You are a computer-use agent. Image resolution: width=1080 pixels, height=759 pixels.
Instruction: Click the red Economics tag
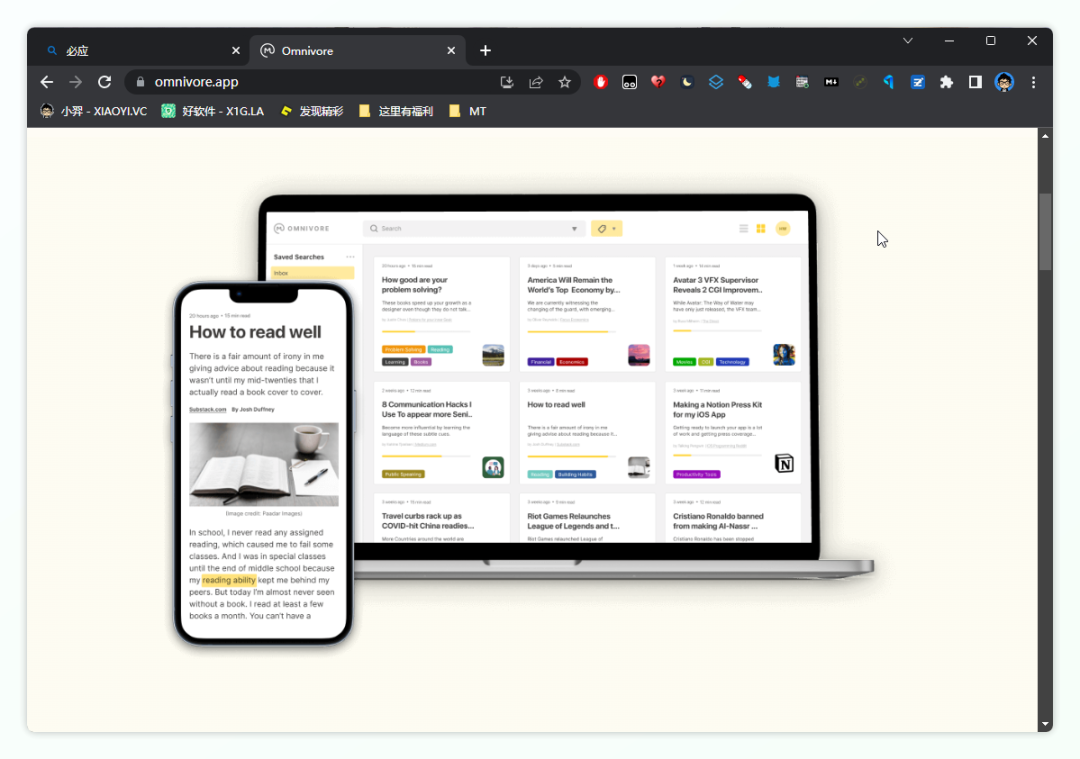point(572,362)
